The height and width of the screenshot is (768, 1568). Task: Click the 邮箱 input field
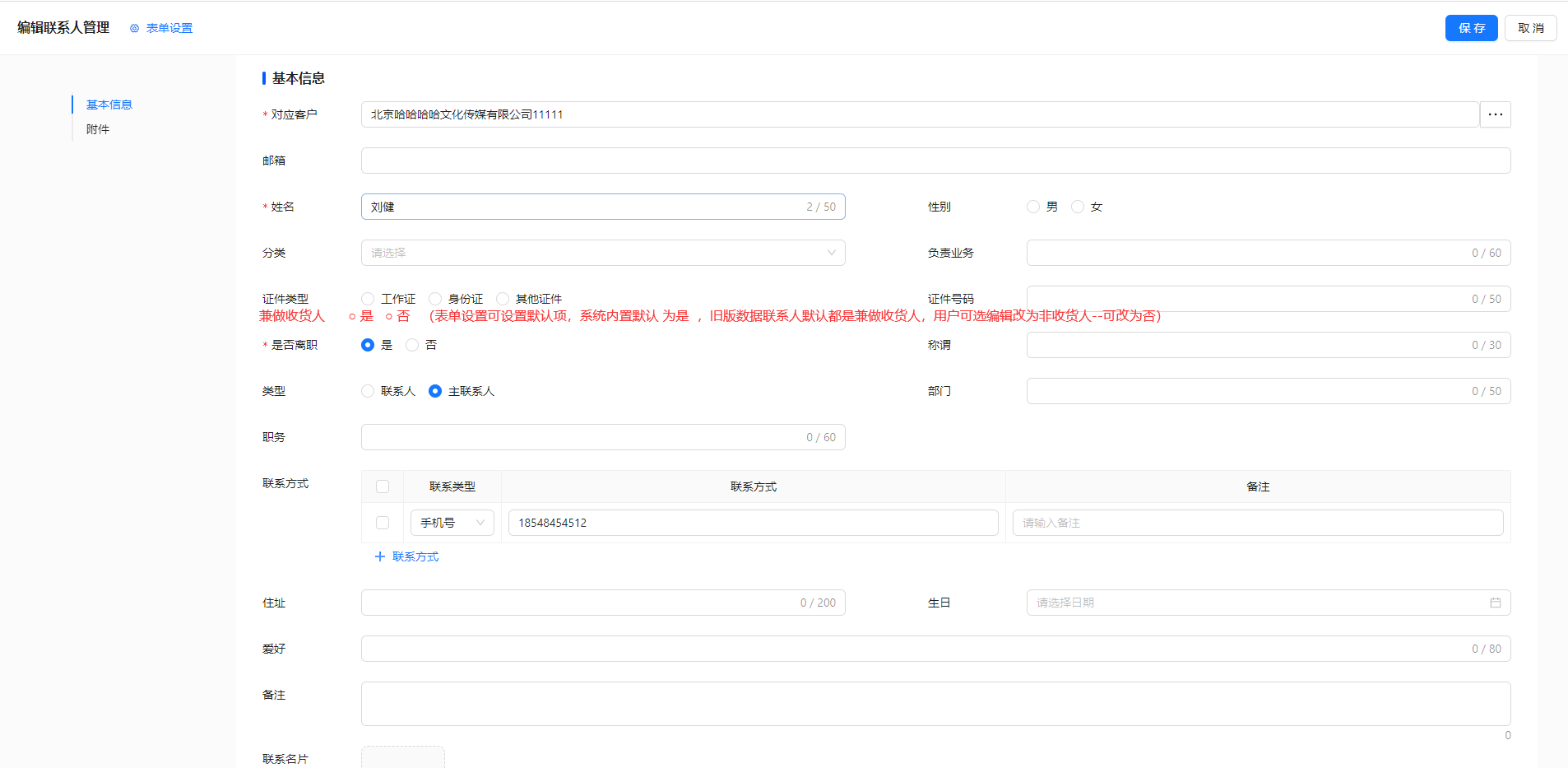coord(936,161)
